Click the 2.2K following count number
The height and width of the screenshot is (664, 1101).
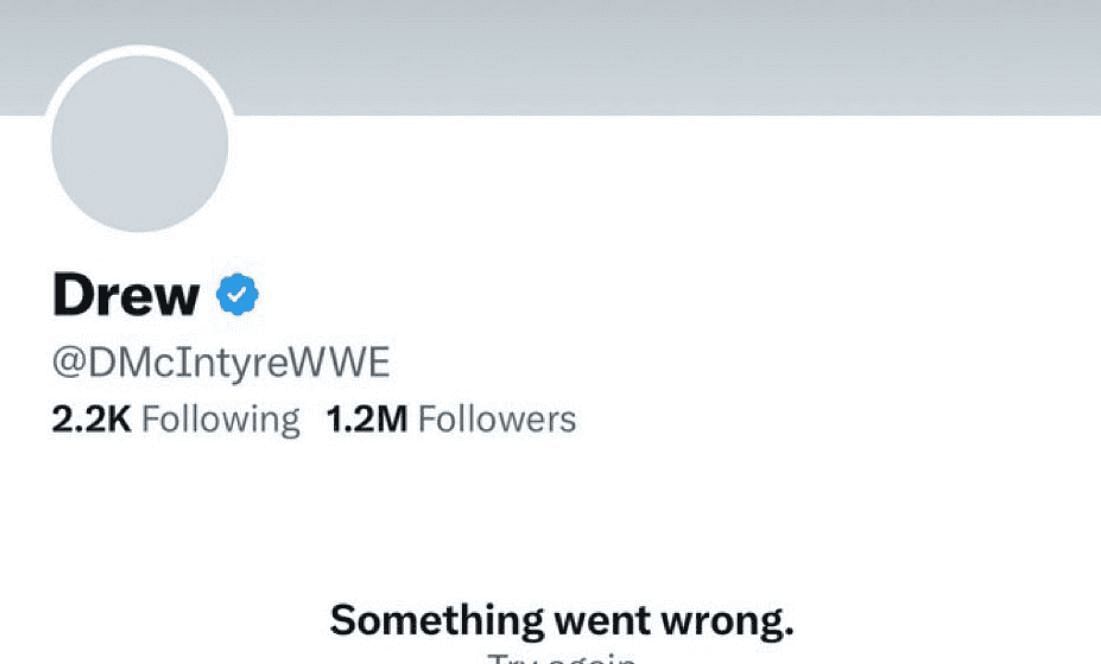[91, 419]
